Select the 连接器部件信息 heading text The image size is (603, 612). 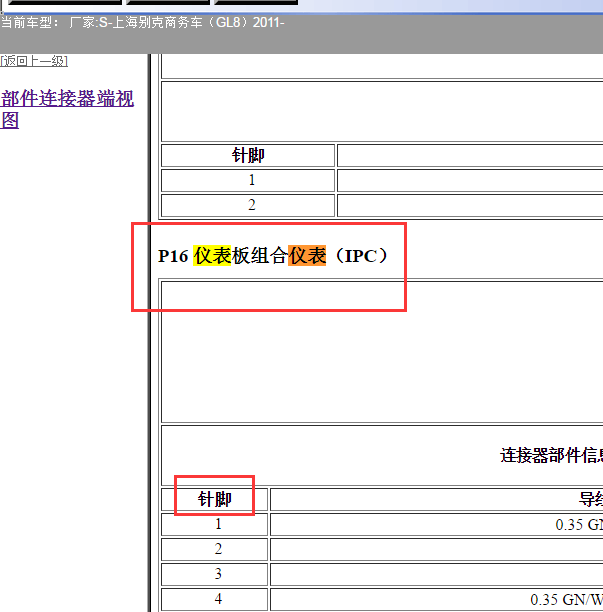(x=551, y=455)
